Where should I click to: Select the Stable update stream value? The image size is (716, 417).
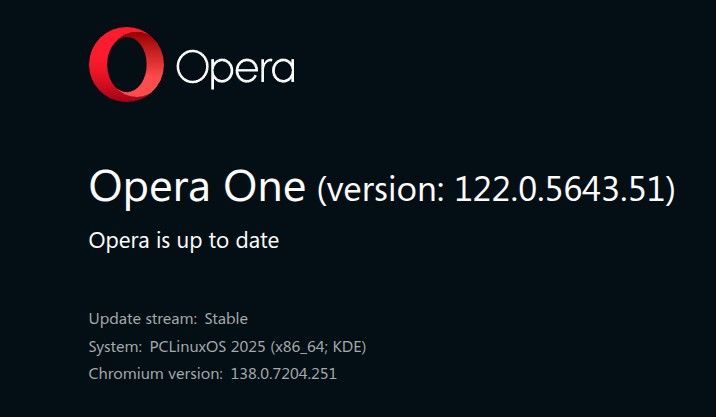coord(226,318)
